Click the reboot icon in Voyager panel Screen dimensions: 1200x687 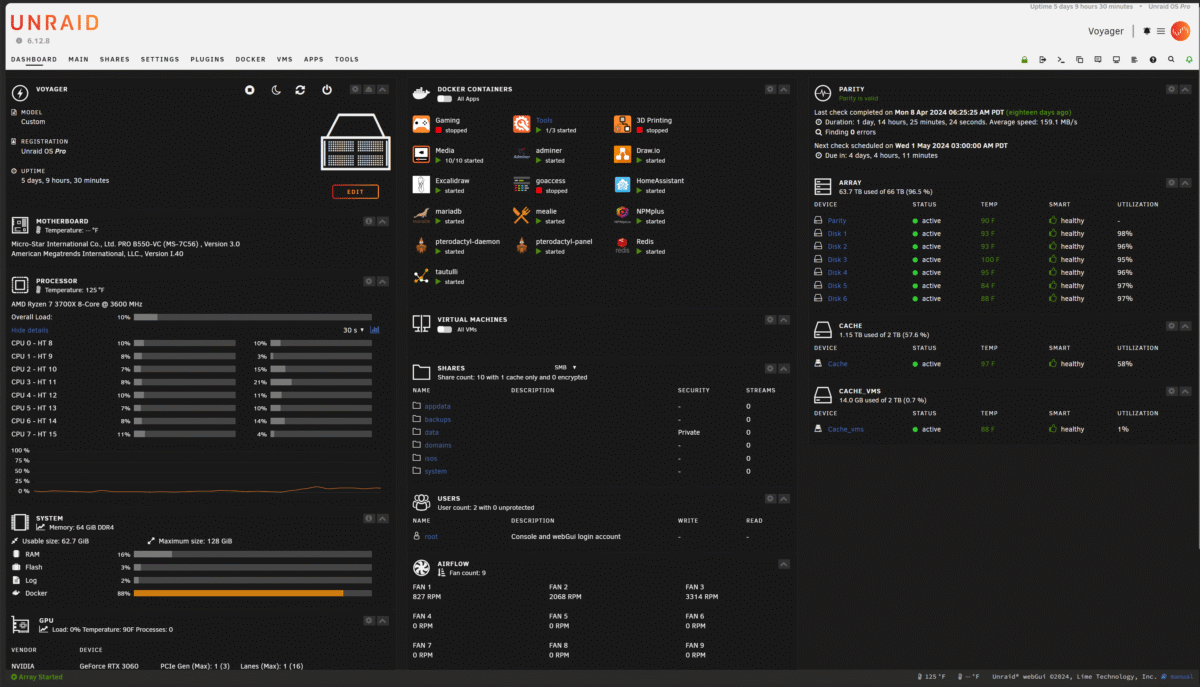(300, 89)
